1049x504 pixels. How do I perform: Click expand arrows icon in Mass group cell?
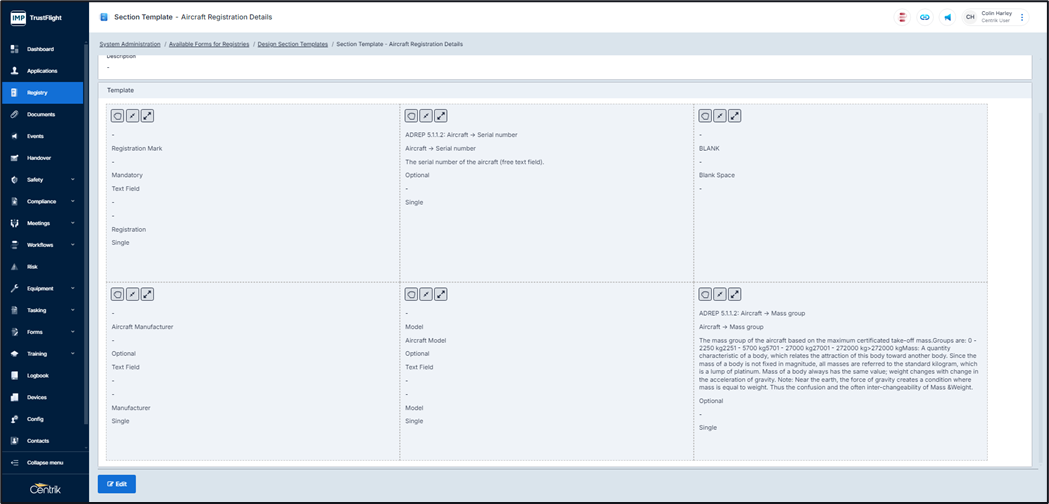point(735,294)
